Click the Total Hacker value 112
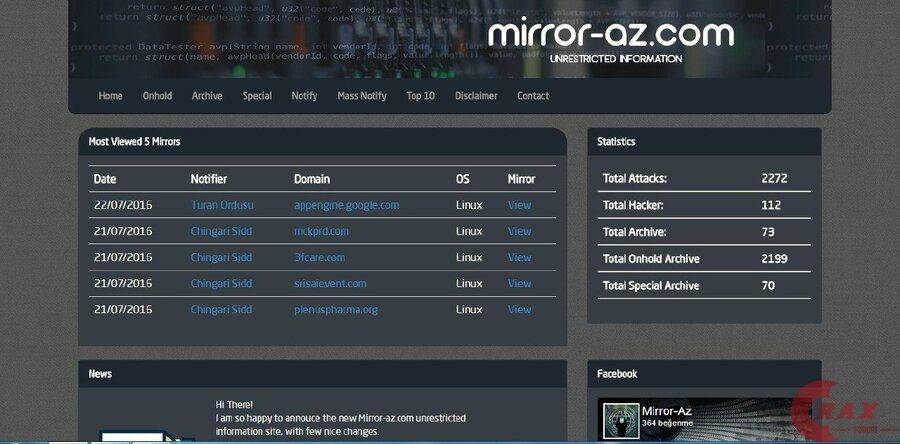This screenshot has width=900, height=444. click(771, 205)
